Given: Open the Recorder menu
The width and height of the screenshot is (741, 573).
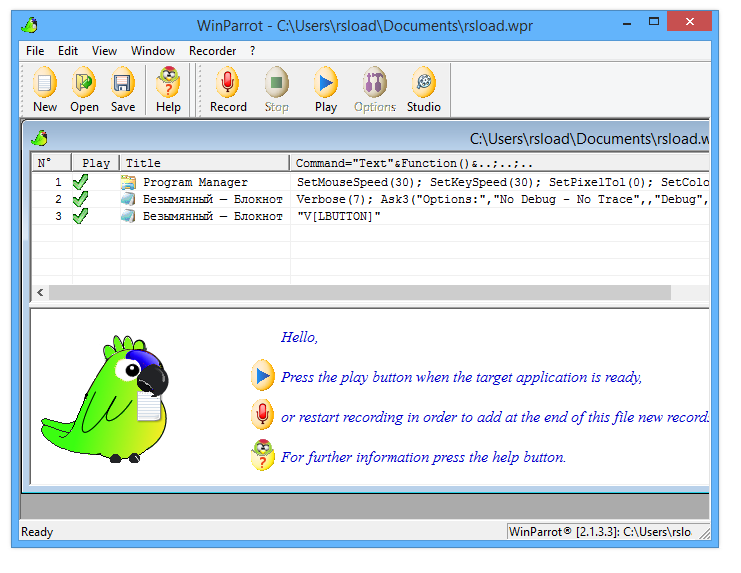Looking at the screenshot, I should (212, 51).
